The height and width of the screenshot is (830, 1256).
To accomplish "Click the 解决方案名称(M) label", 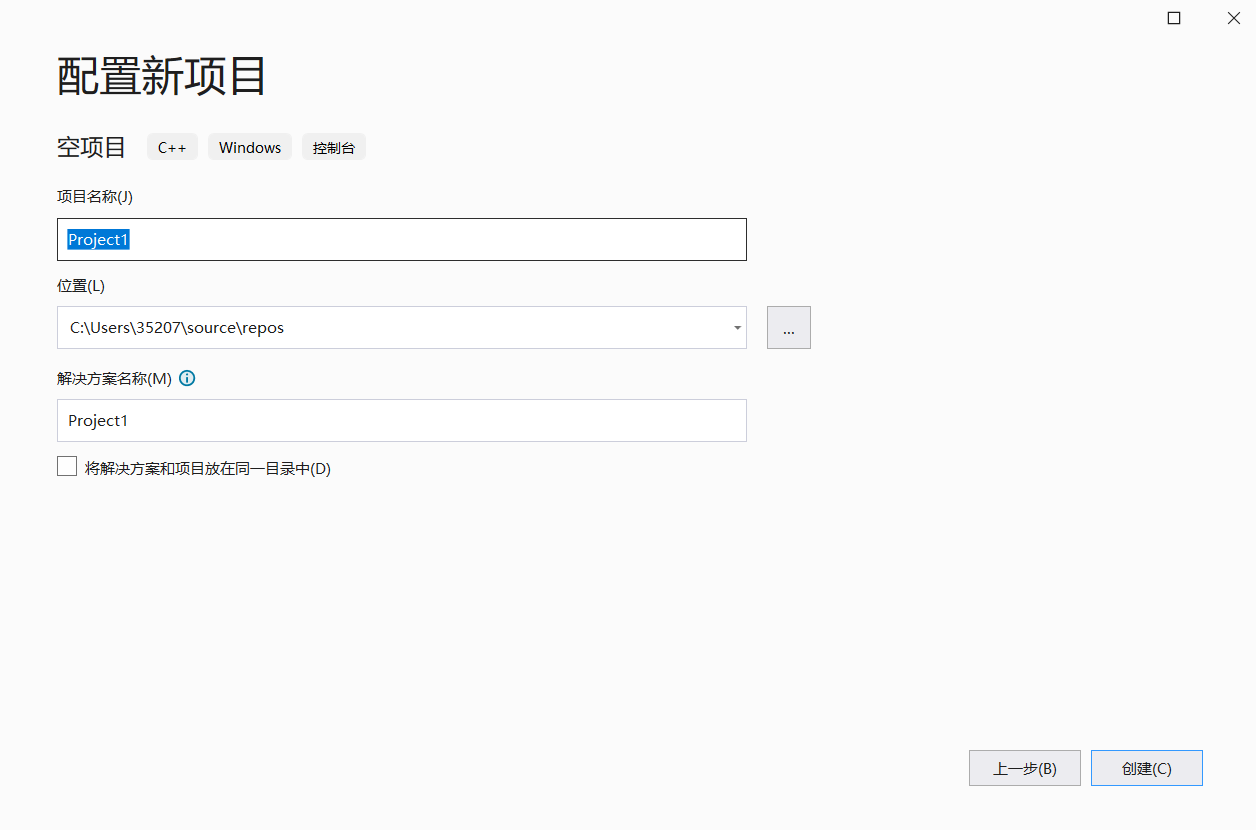I will point(114,379).
